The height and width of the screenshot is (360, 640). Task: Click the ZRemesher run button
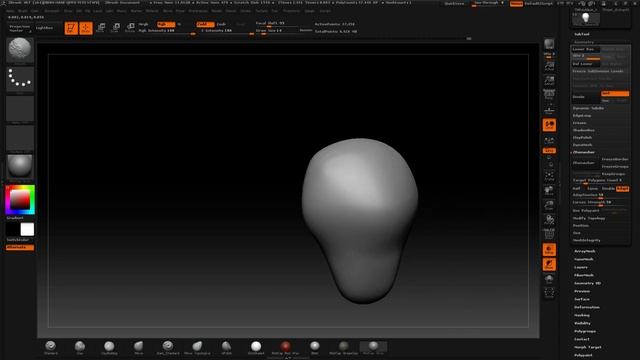pyautogui.click(x=586, y=163)
